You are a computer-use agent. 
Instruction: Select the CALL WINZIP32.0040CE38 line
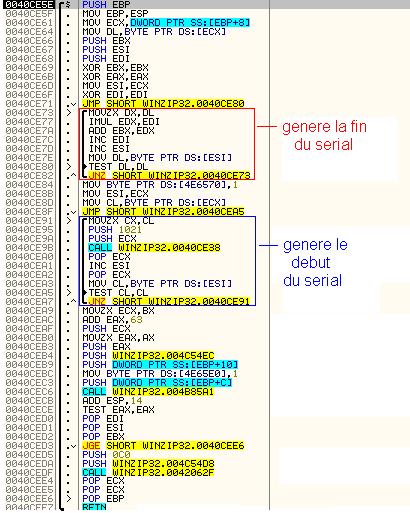tap(154, 248)
